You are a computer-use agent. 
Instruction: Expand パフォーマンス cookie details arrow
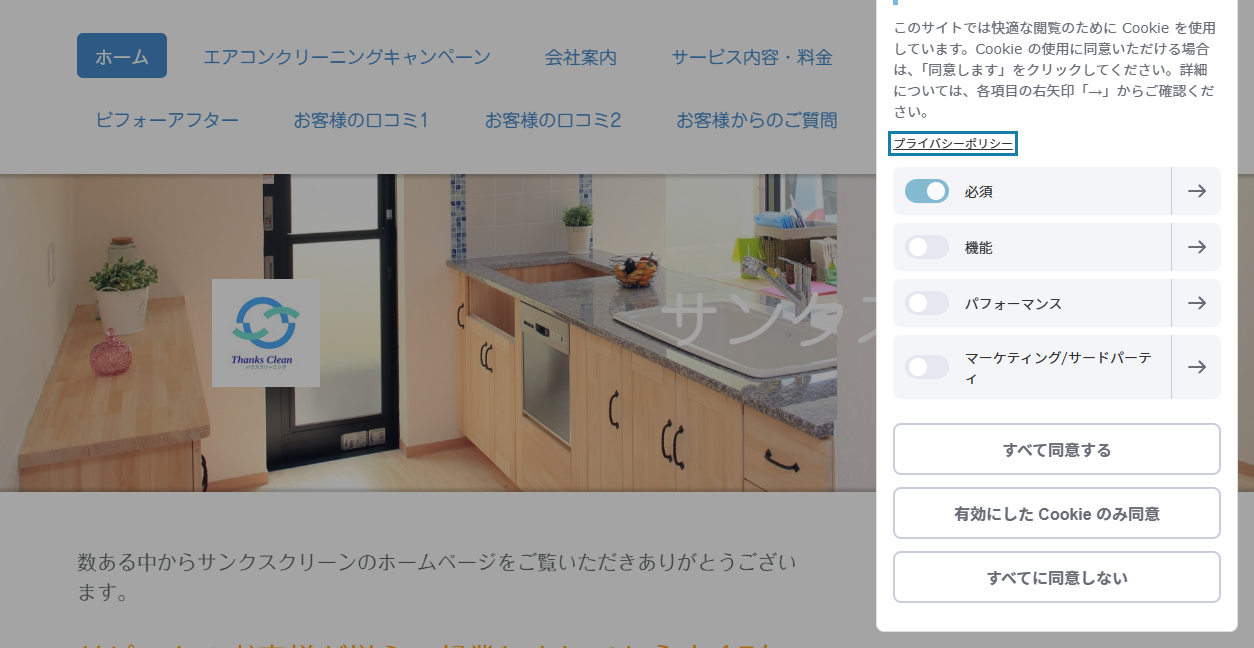coord(1196,303)
